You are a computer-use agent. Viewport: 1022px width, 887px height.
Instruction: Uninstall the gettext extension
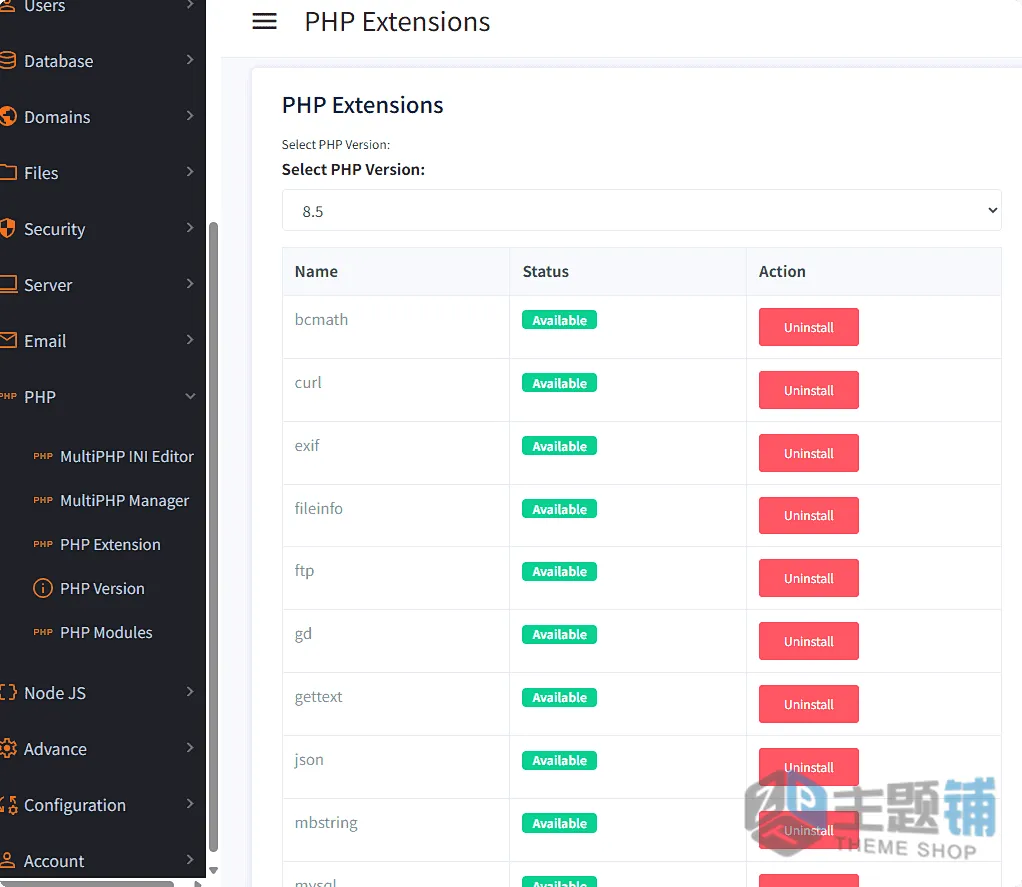(x=808, y=704)
